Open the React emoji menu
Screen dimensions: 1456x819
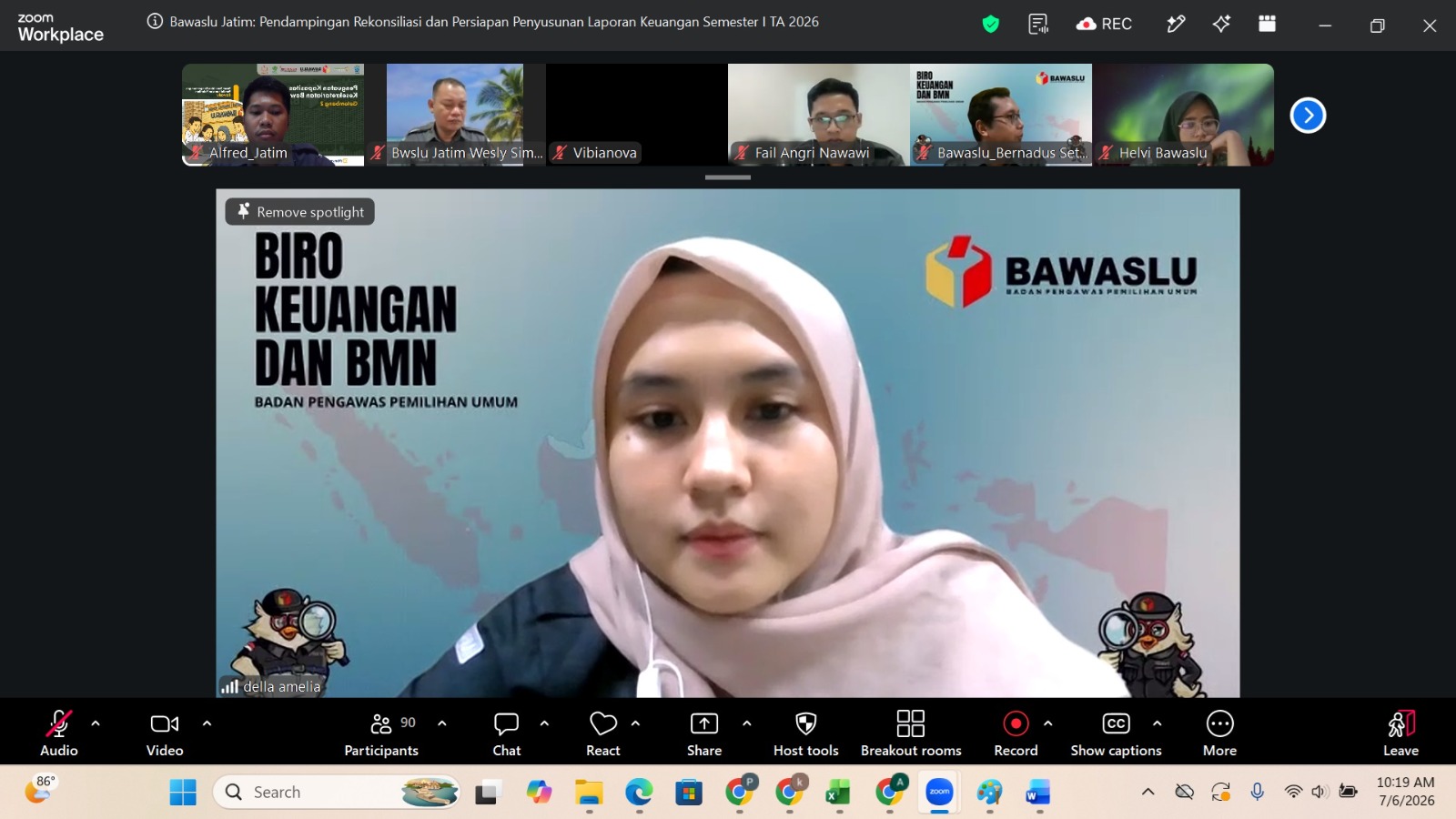coord(603,733)
